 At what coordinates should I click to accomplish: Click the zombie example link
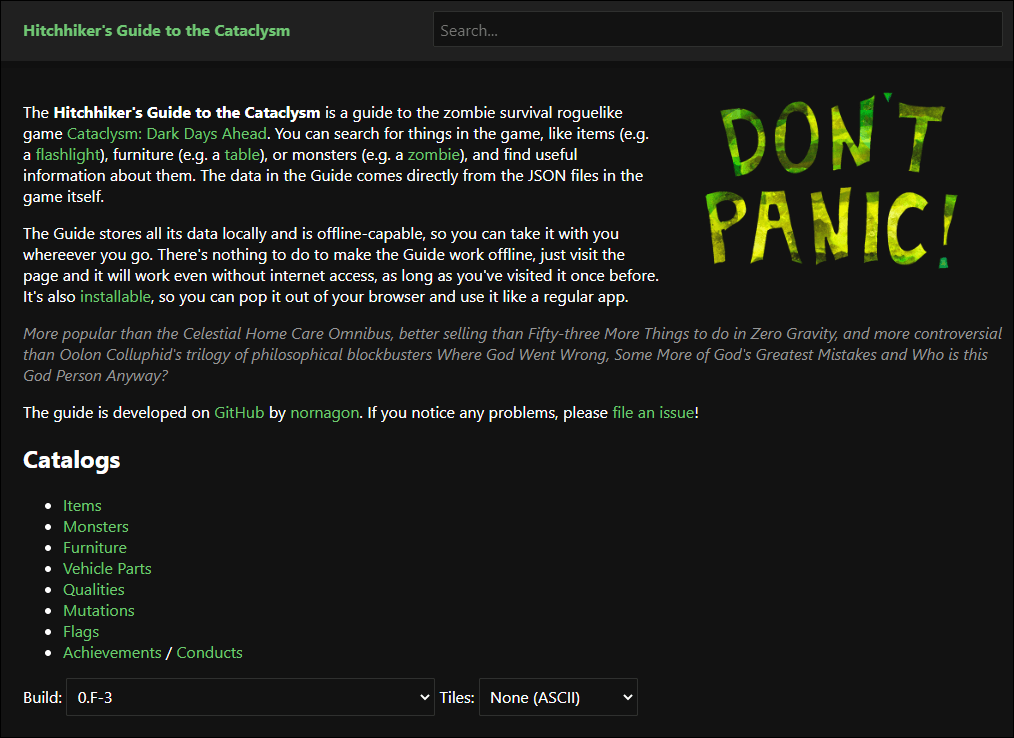[433, 155]
